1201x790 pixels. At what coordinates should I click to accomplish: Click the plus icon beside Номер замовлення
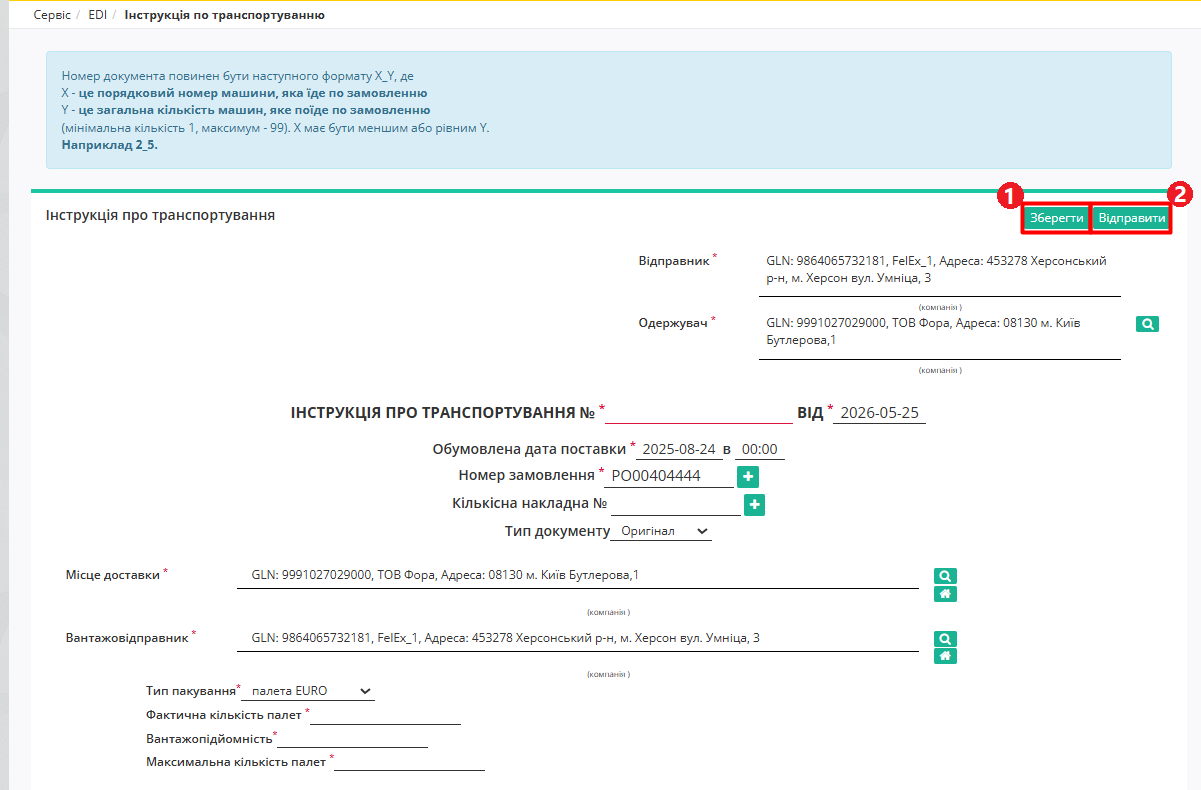[747, 477]
